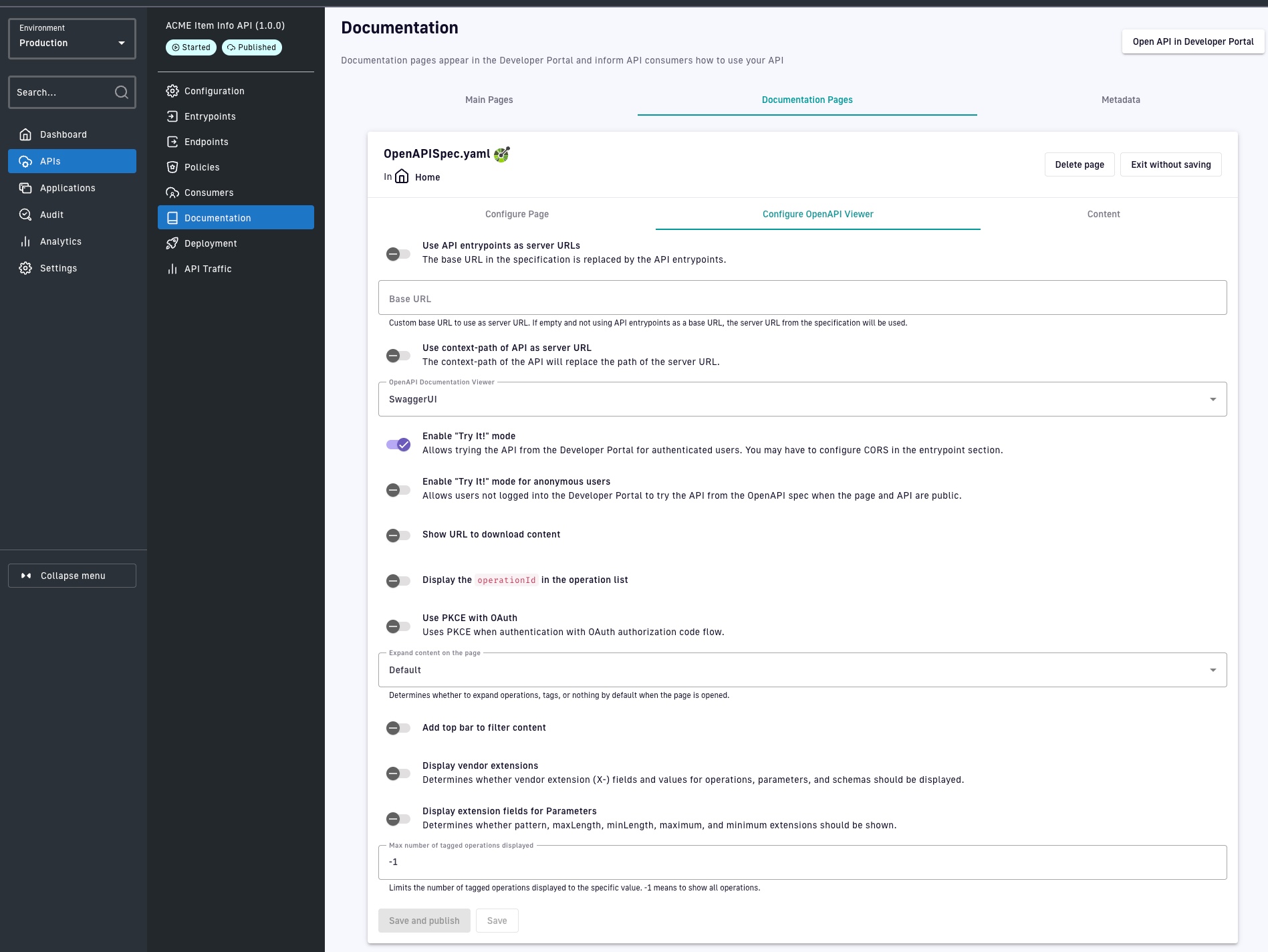Open the Environment Production dropdown
The image size is (1268, 952).
[x=72, y=39]
